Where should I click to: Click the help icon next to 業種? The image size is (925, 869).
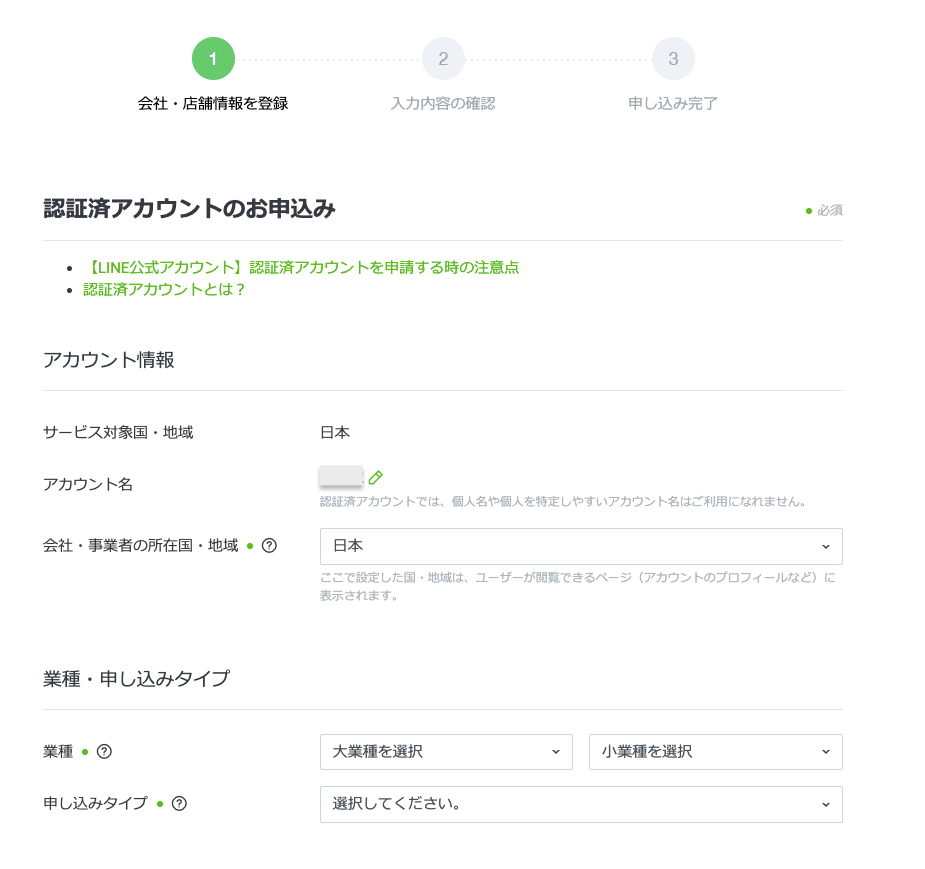(x=104, y=752)
